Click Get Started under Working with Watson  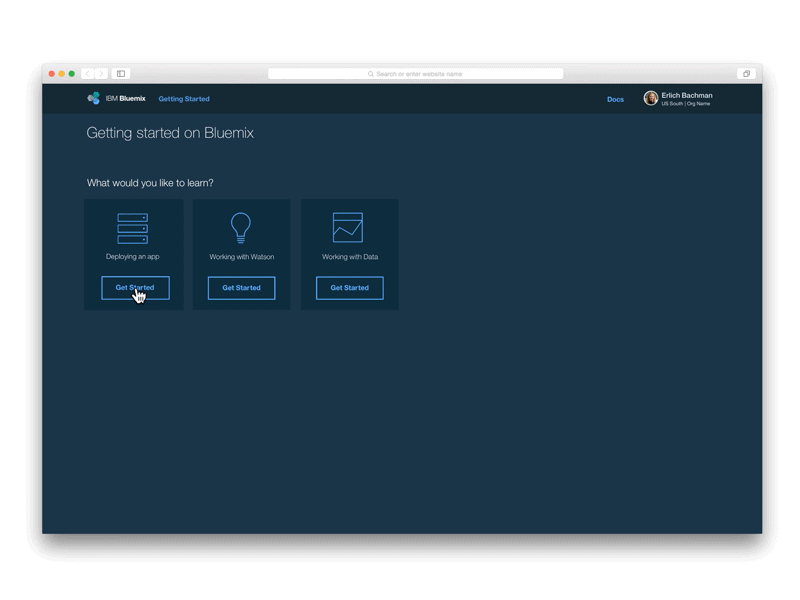coord(241,288)
